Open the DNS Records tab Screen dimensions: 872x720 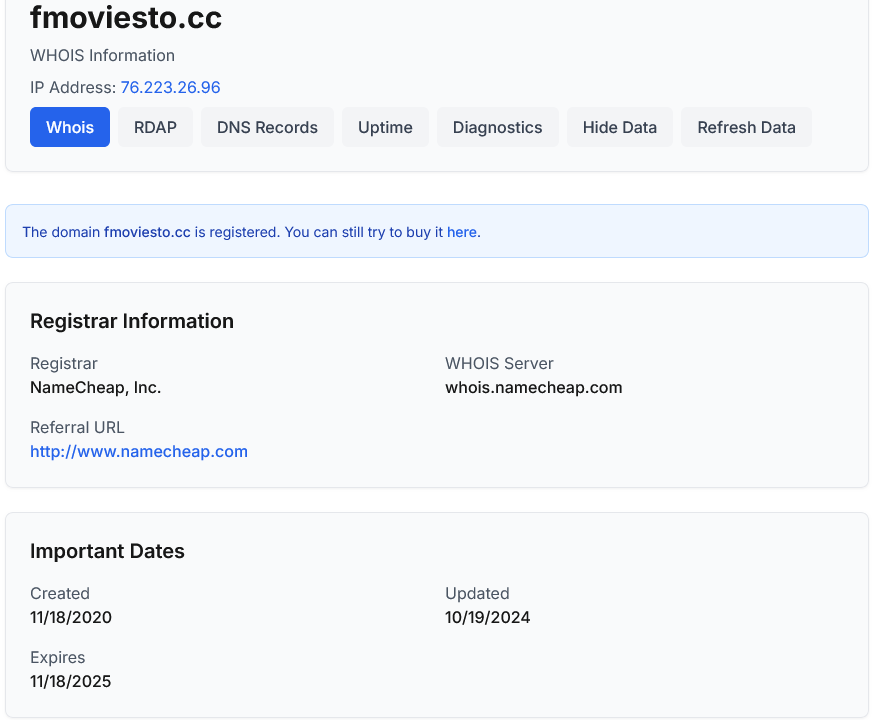click(267, 127)
